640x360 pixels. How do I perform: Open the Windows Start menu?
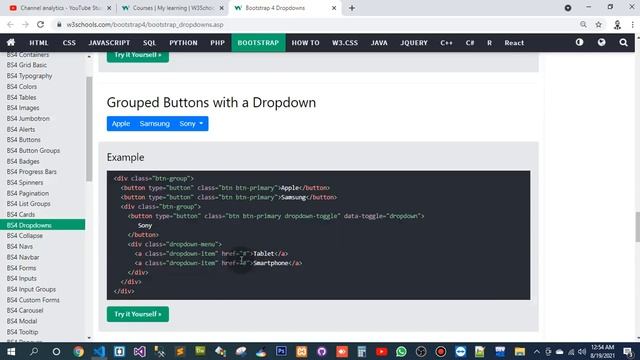click(x=11, y=351)
